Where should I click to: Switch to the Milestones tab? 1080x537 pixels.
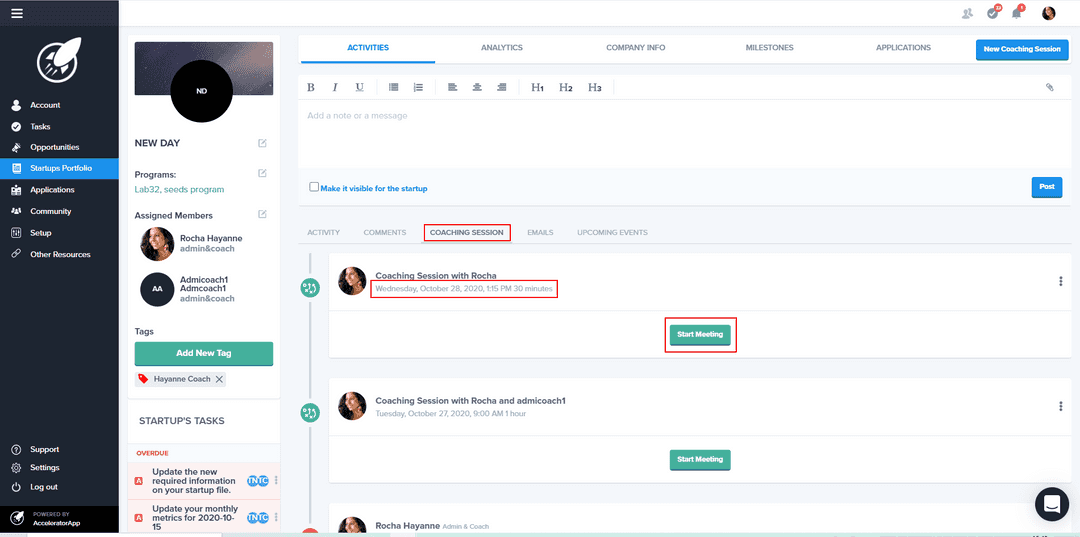769,48
